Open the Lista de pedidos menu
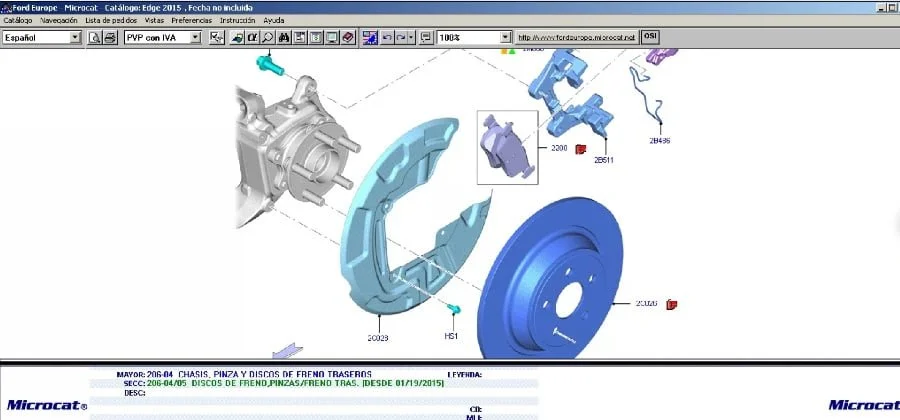The height and width of the screenshot is (420, 900). (x=111, y=20)
